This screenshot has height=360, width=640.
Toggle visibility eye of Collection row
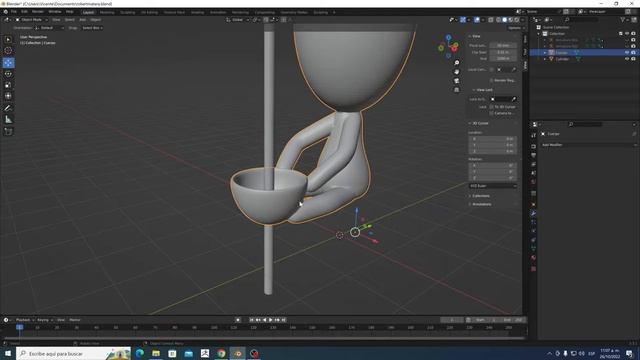pos(627,34)
